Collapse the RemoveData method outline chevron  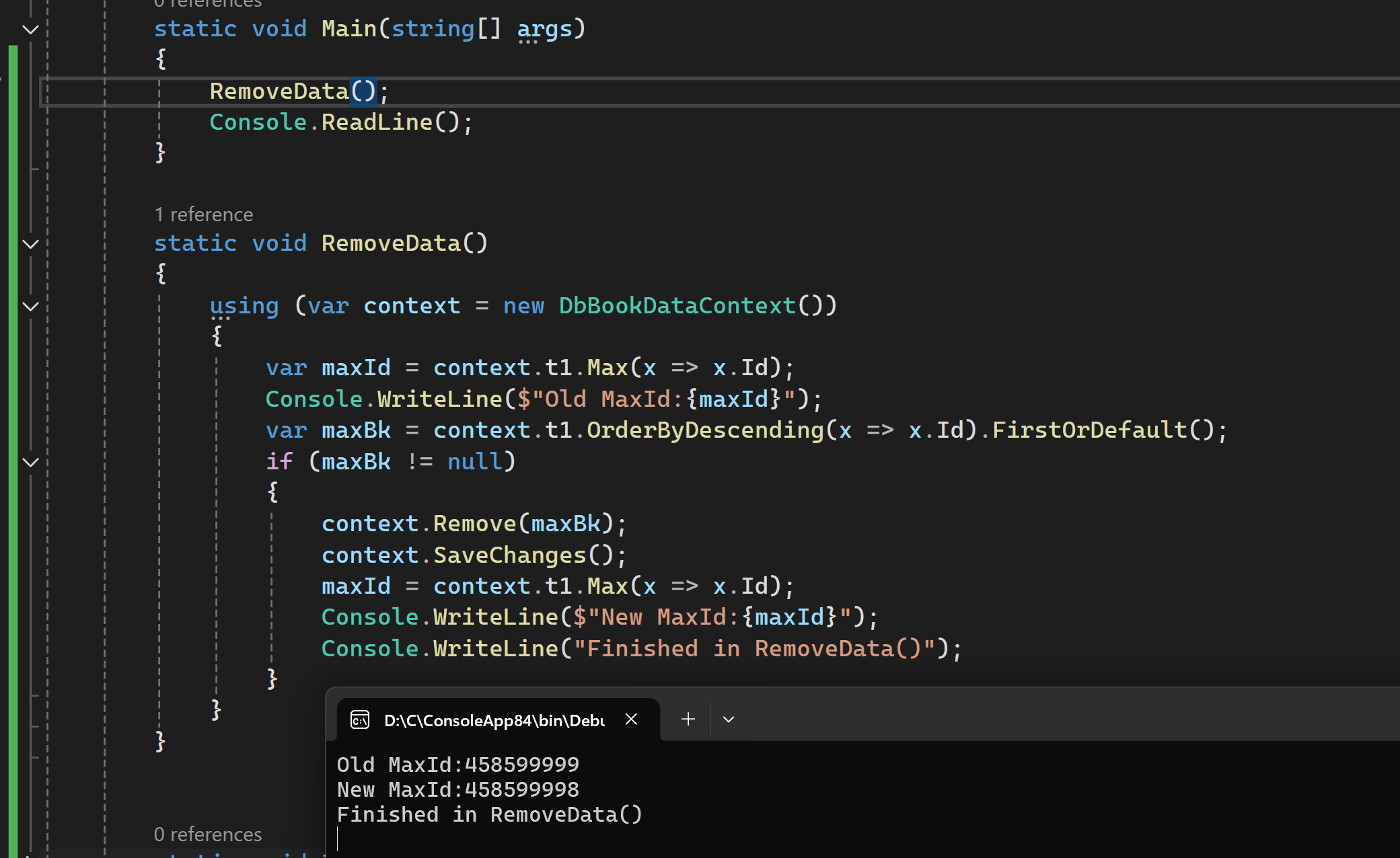[30, 244]
